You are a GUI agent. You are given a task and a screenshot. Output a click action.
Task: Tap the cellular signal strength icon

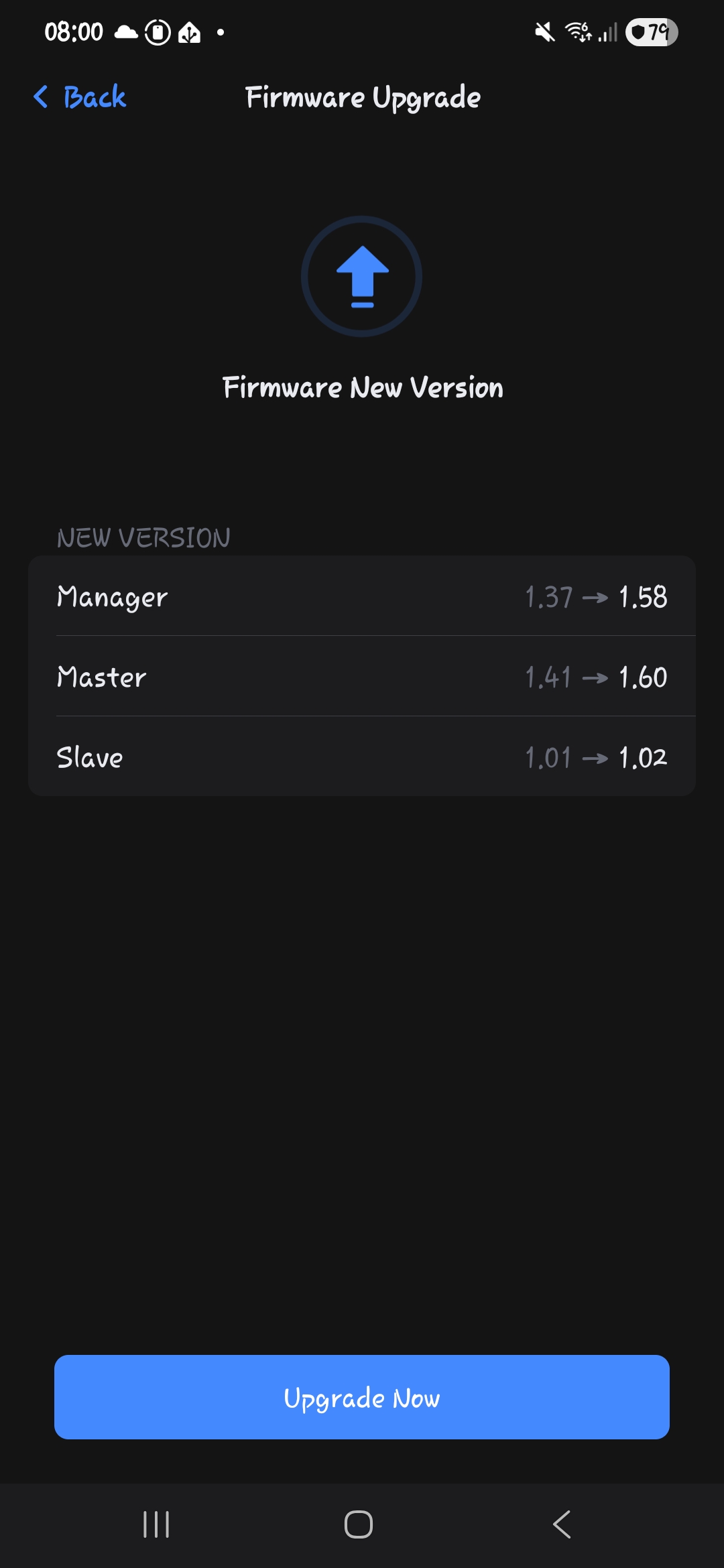point(608,32)
